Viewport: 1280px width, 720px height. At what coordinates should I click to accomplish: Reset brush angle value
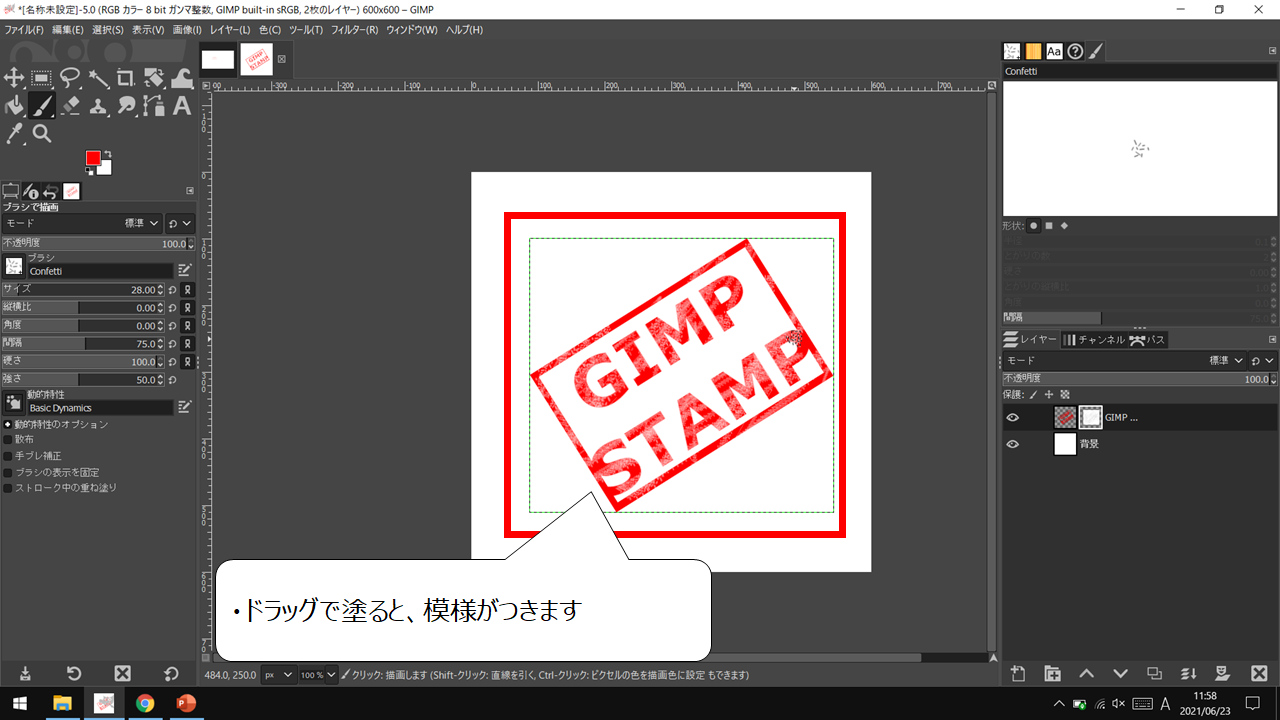tap(172, 325)
